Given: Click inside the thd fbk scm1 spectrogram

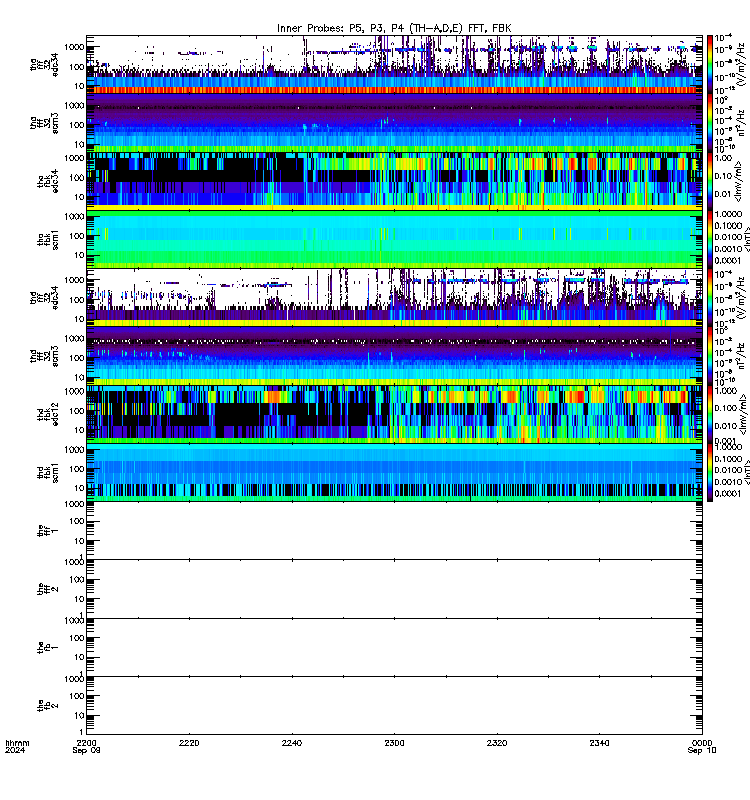Looking at the screenshot, I should pyautogui.click(x=394, y=472).
